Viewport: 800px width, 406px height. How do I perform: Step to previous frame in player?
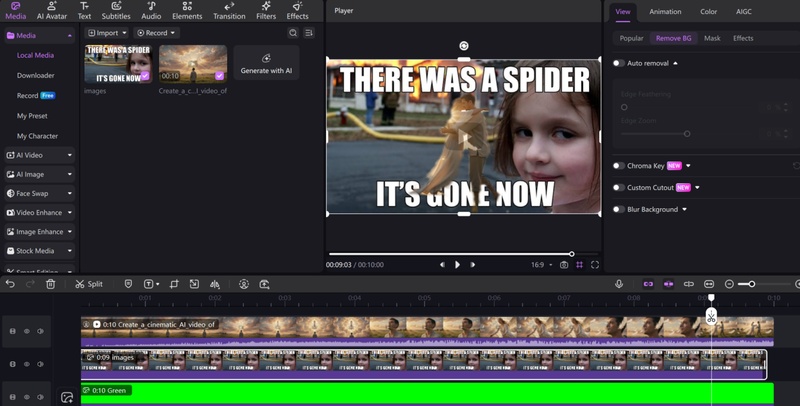tap(442, 265)
